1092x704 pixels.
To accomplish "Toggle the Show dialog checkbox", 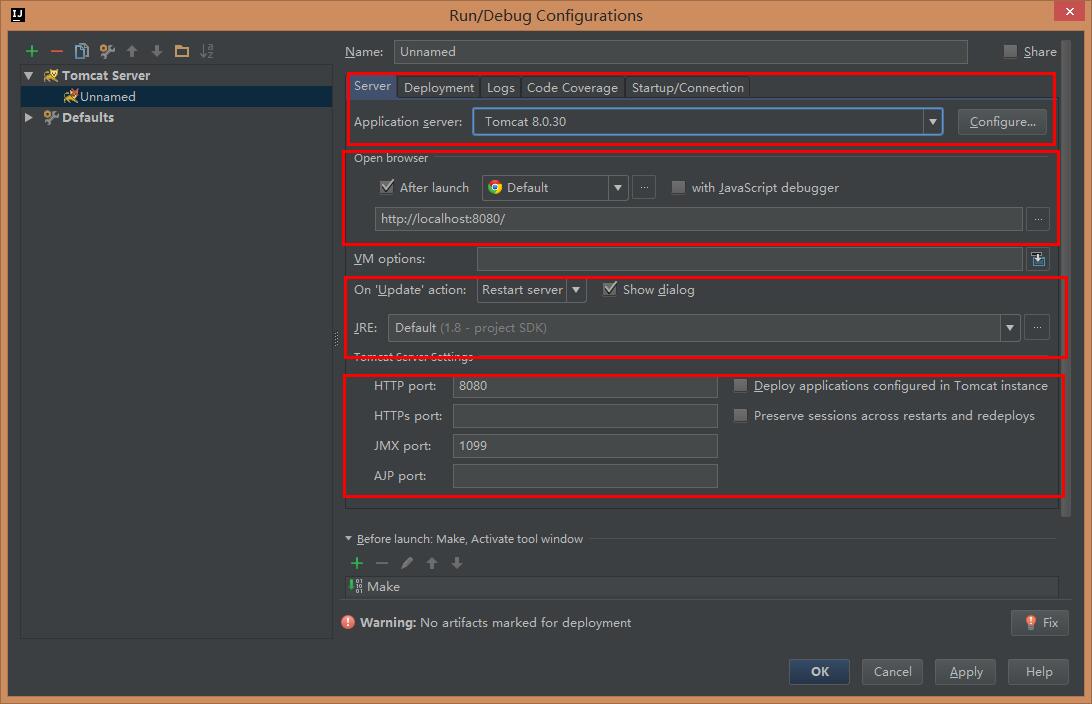I will click(609, 289).
